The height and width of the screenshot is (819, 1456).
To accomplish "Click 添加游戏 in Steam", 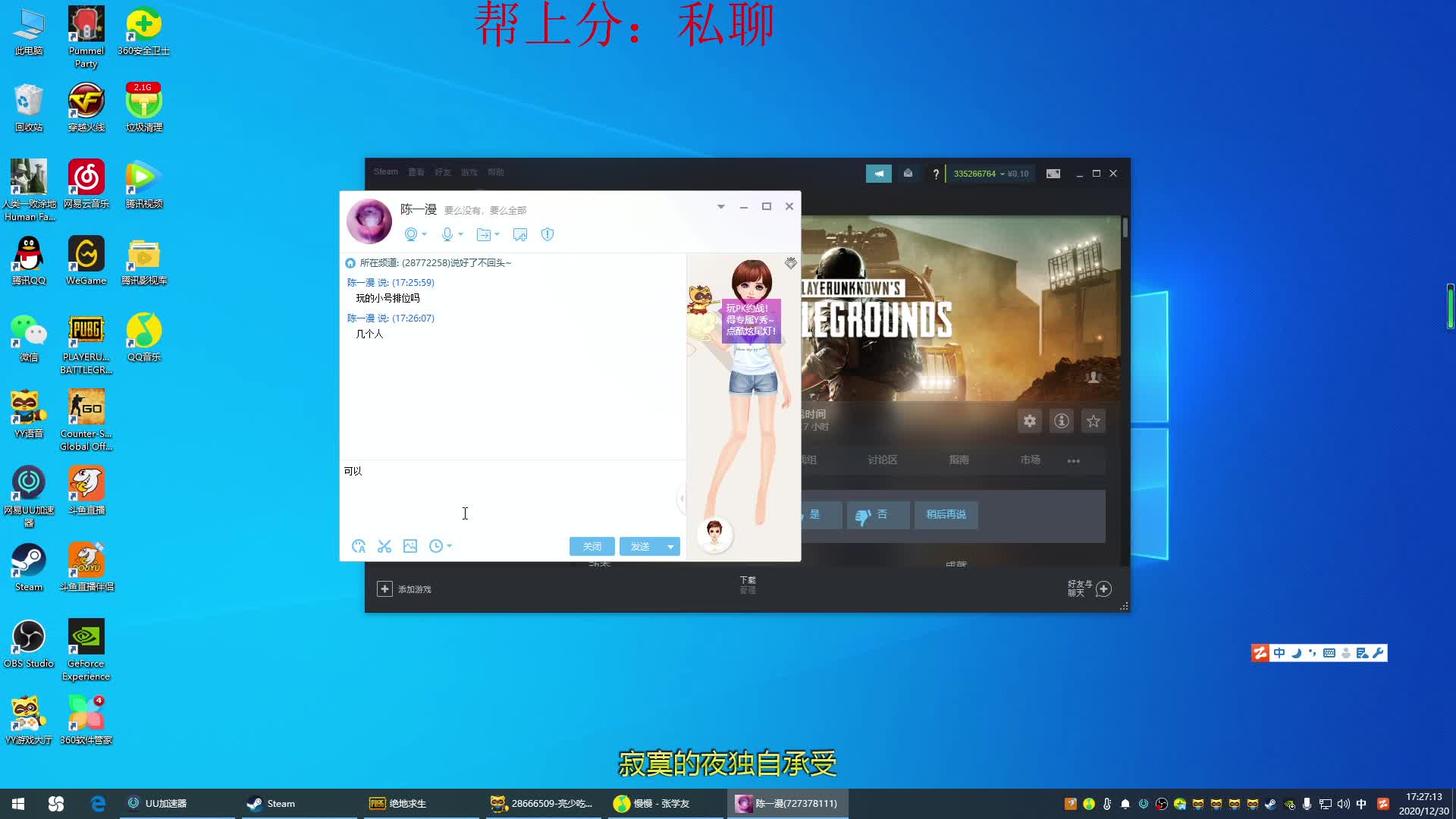I will 404,589.
